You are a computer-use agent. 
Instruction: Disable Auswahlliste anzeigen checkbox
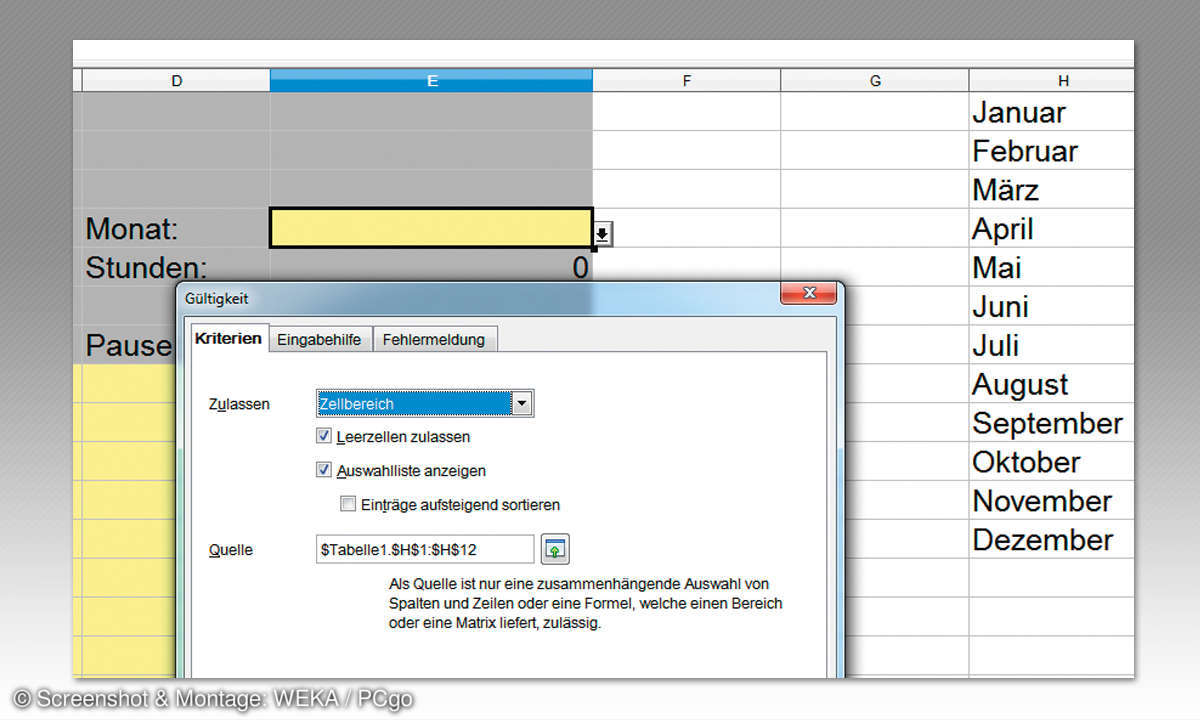coord(324,470)
